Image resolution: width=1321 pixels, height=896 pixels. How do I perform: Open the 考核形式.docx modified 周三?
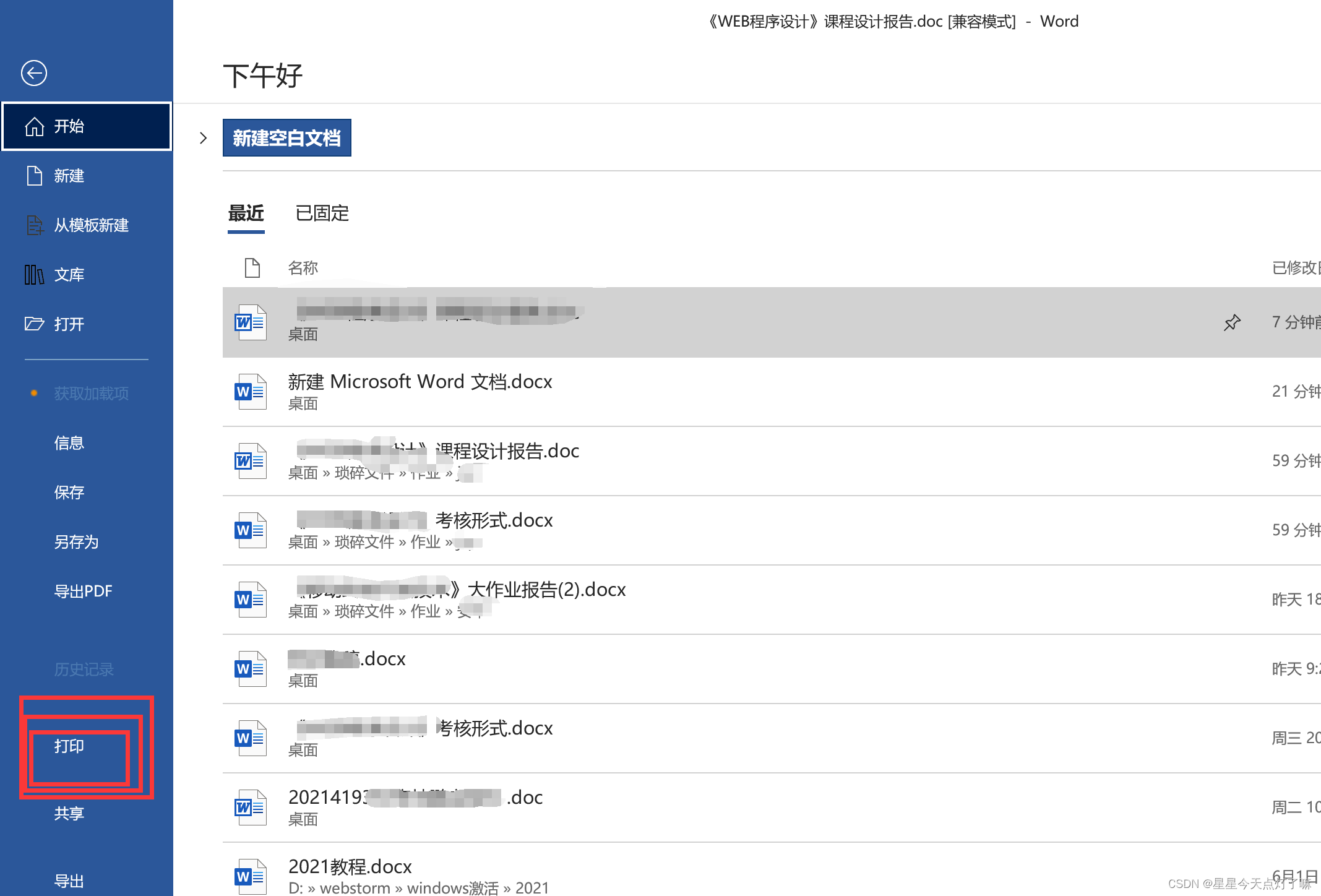tap(772, 738)
